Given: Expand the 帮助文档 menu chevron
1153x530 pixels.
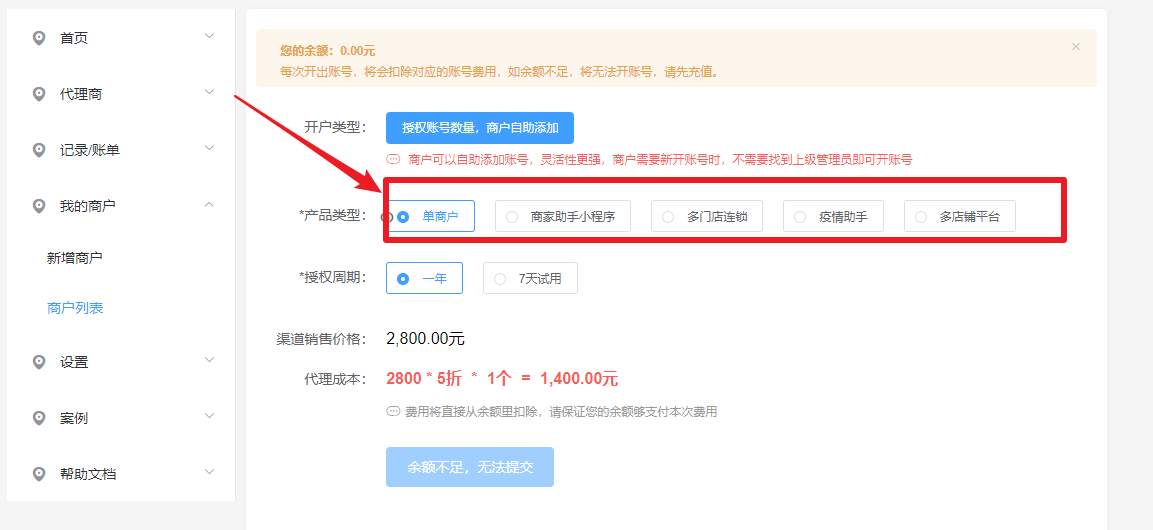Looking at the screenshot, I should click(x=210, y=471).
